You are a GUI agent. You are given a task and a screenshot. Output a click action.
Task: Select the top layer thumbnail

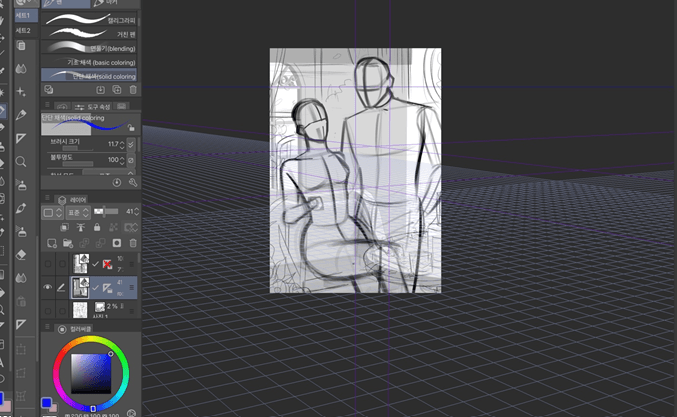(x=80, y=264)
